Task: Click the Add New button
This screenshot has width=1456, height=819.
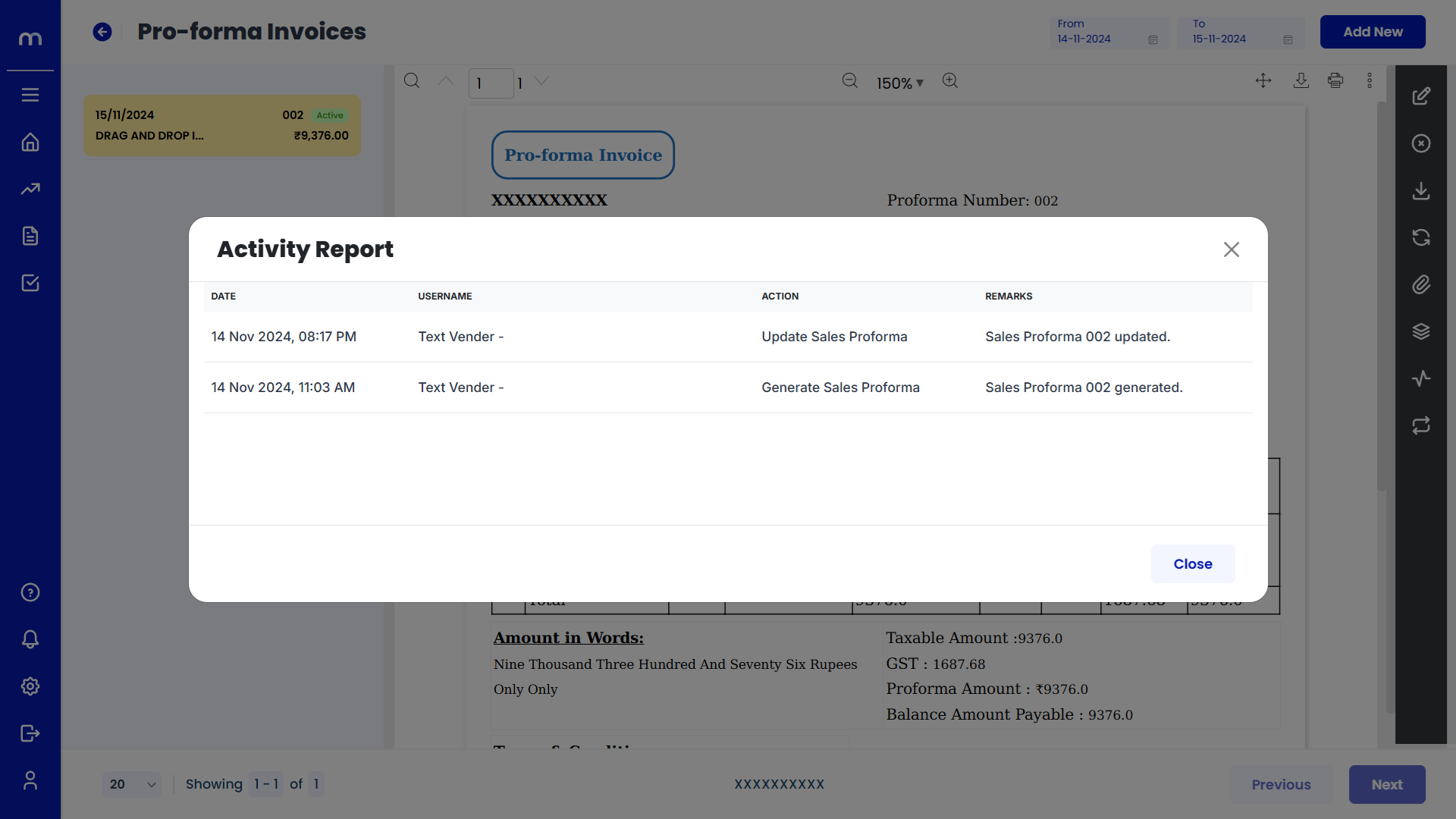Action: tap(1372, 32)
